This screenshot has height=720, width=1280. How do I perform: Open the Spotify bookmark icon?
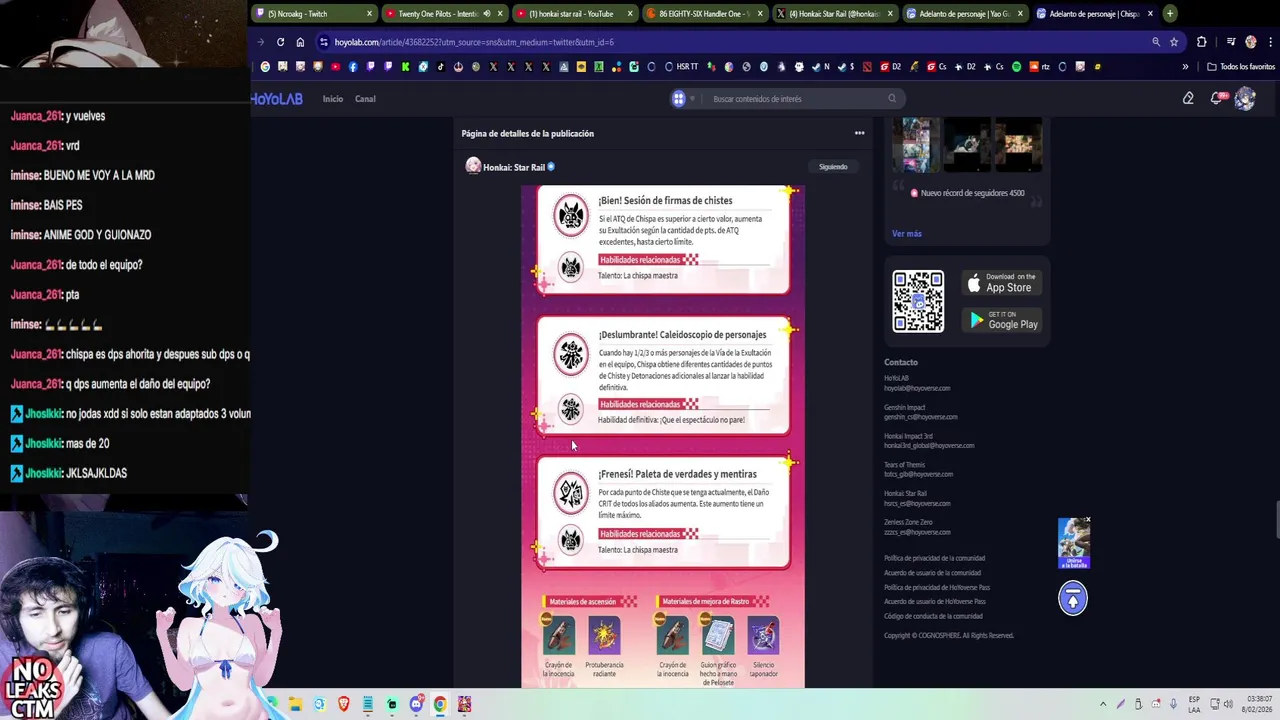[1016, 67]
